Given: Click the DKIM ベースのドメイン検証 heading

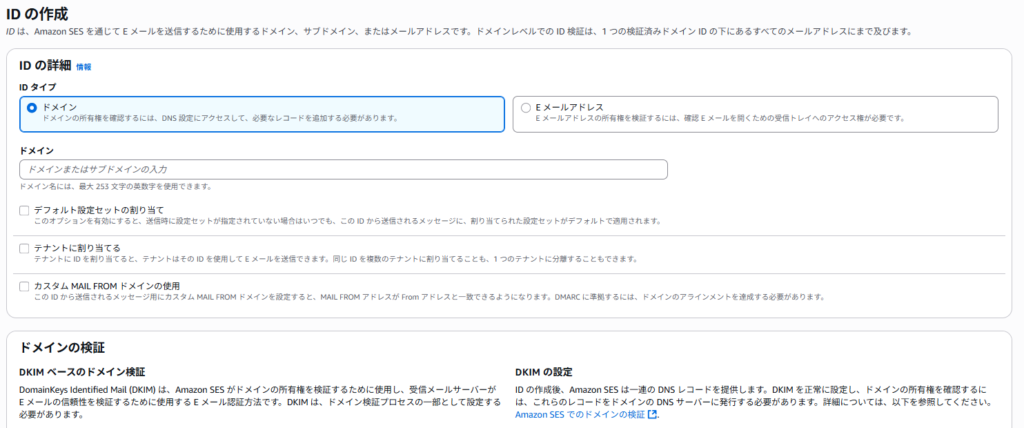Looking at the screenshot, I should [82, 371].
